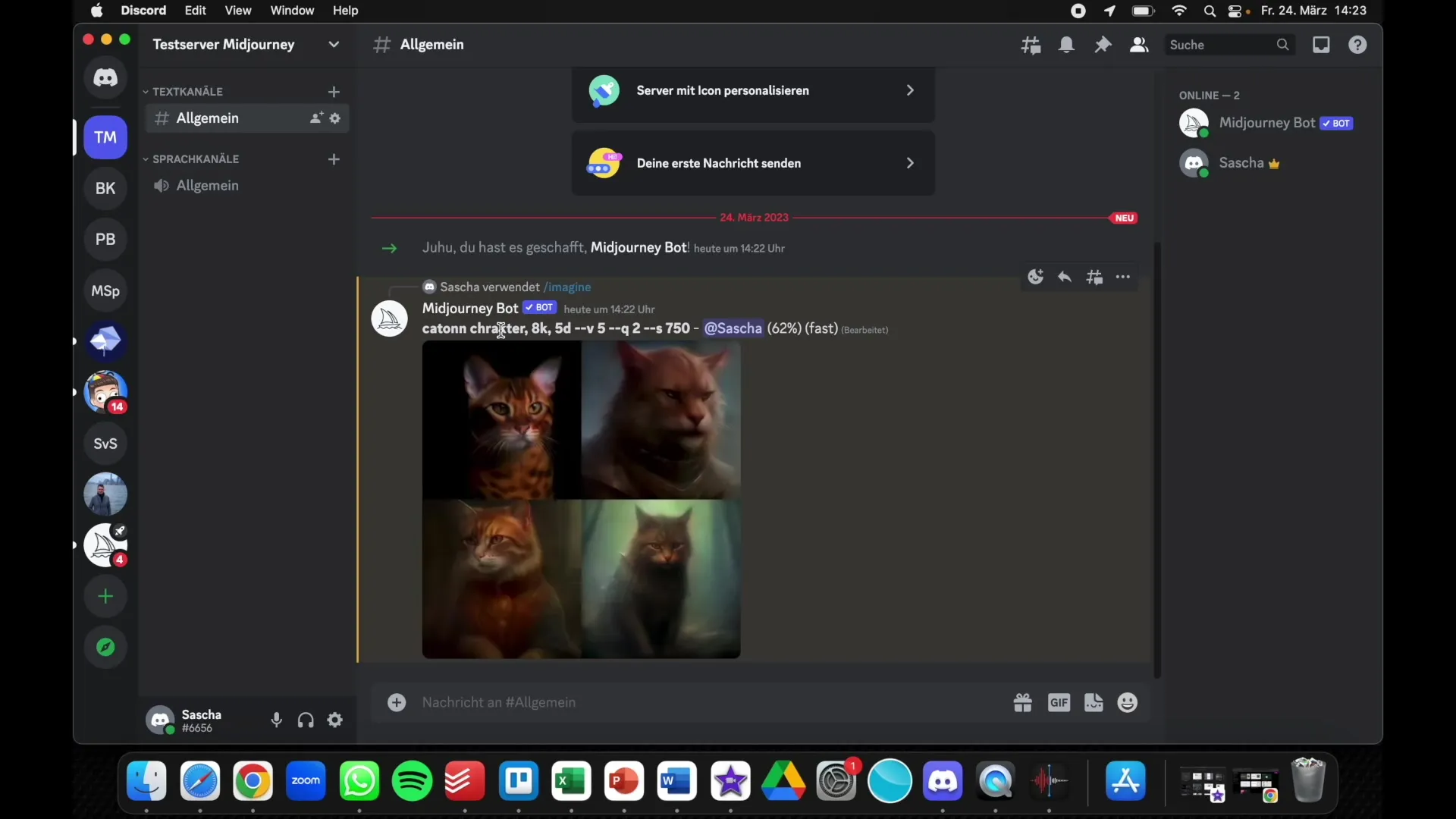Open the BK server
The image size is (1456, 819).
click(105, 188)
